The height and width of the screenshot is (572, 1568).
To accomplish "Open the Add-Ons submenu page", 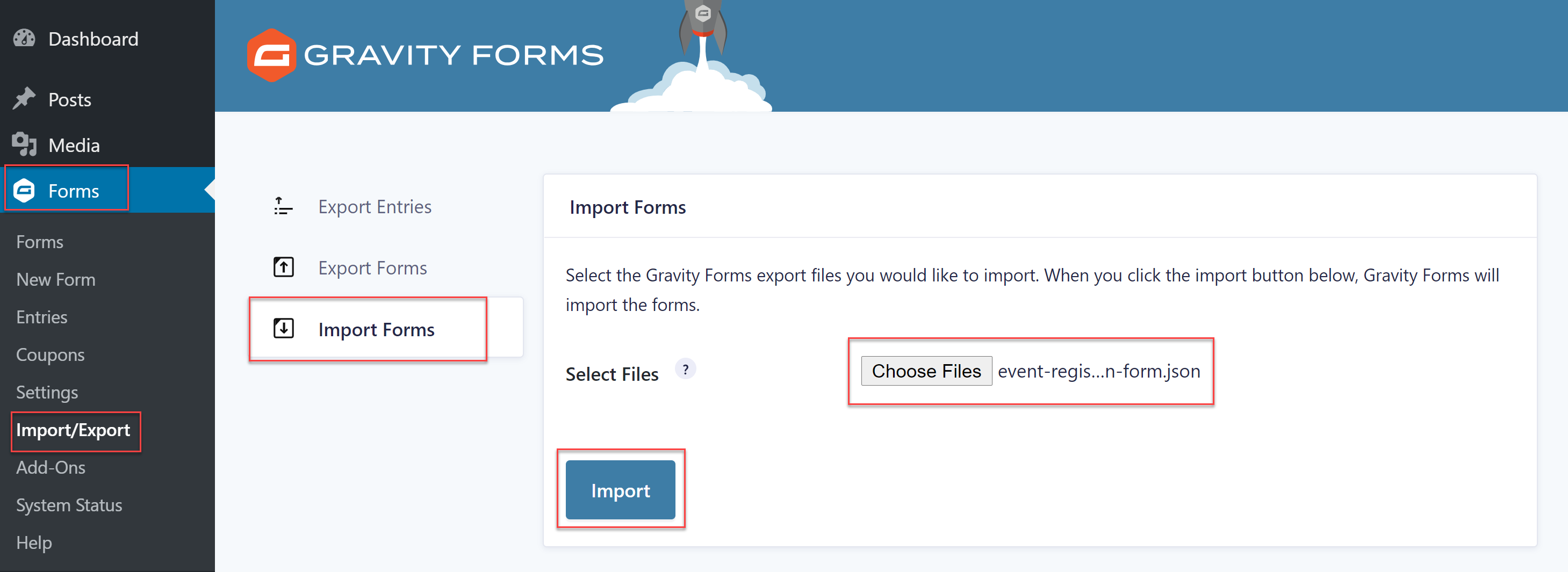I will 51,467.
